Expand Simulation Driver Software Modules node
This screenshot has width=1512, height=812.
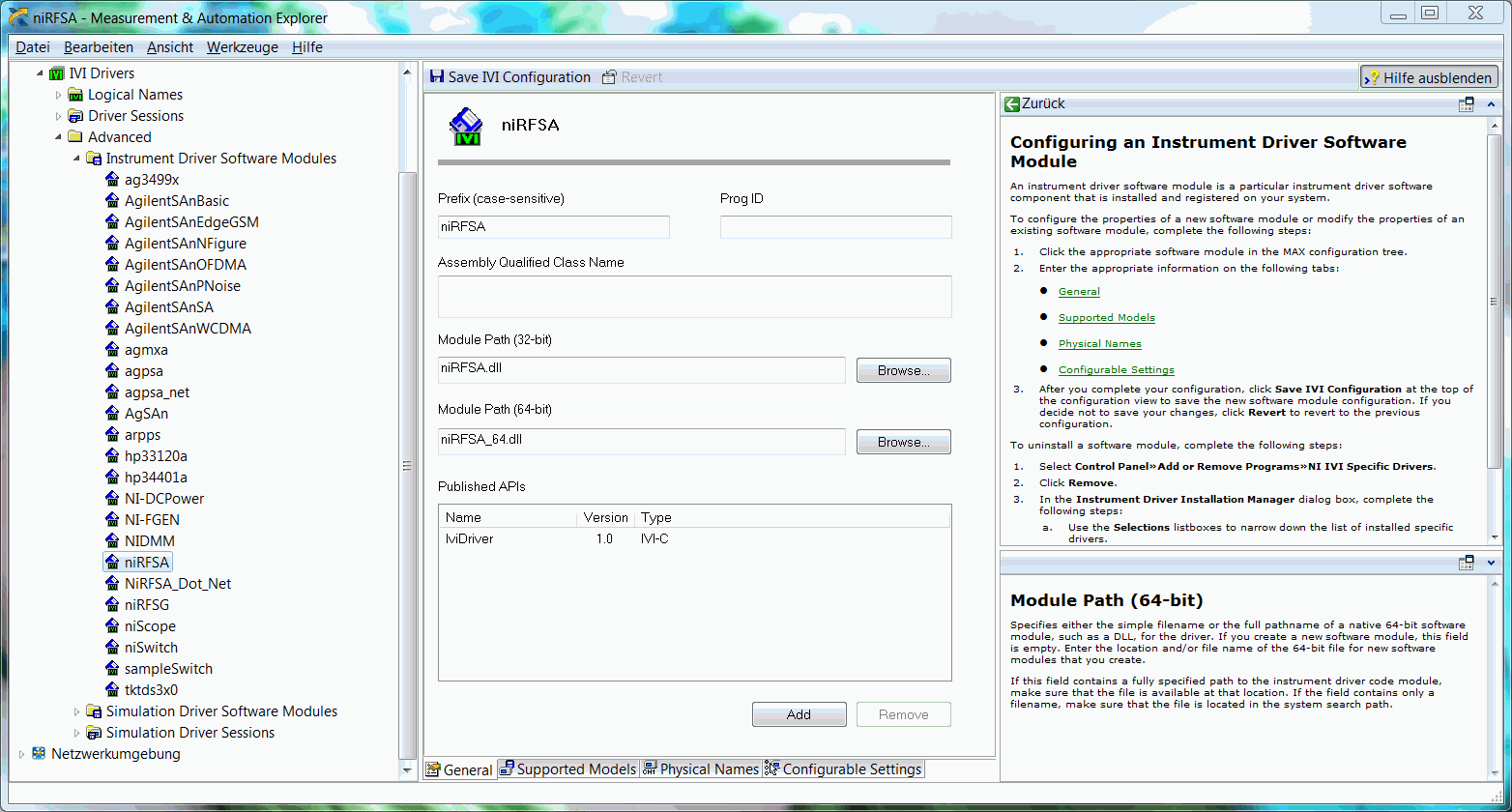(76, 711)
